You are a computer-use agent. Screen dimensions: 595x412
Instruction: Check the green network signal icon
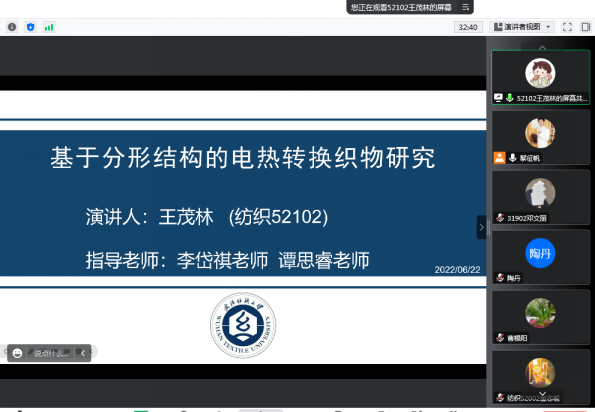point(49,27)
